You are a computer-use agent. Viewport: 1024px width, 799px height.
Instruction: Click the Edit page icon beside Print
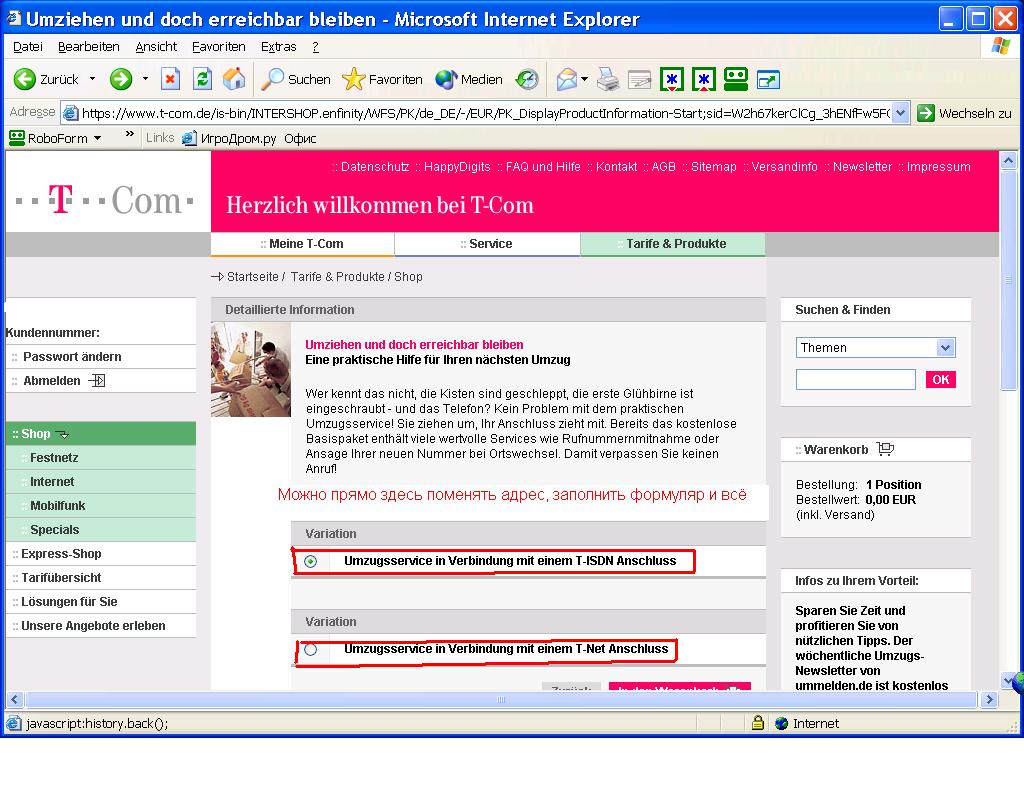tap(639, 79)
